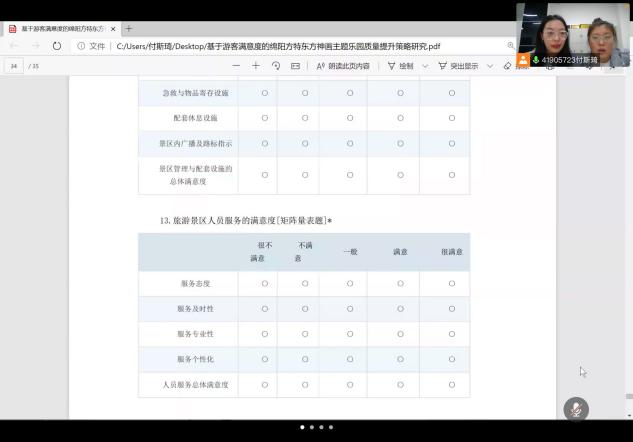Select 很不满意 for 服务专业性
633x442 pixels.
[x=265, y=334]
